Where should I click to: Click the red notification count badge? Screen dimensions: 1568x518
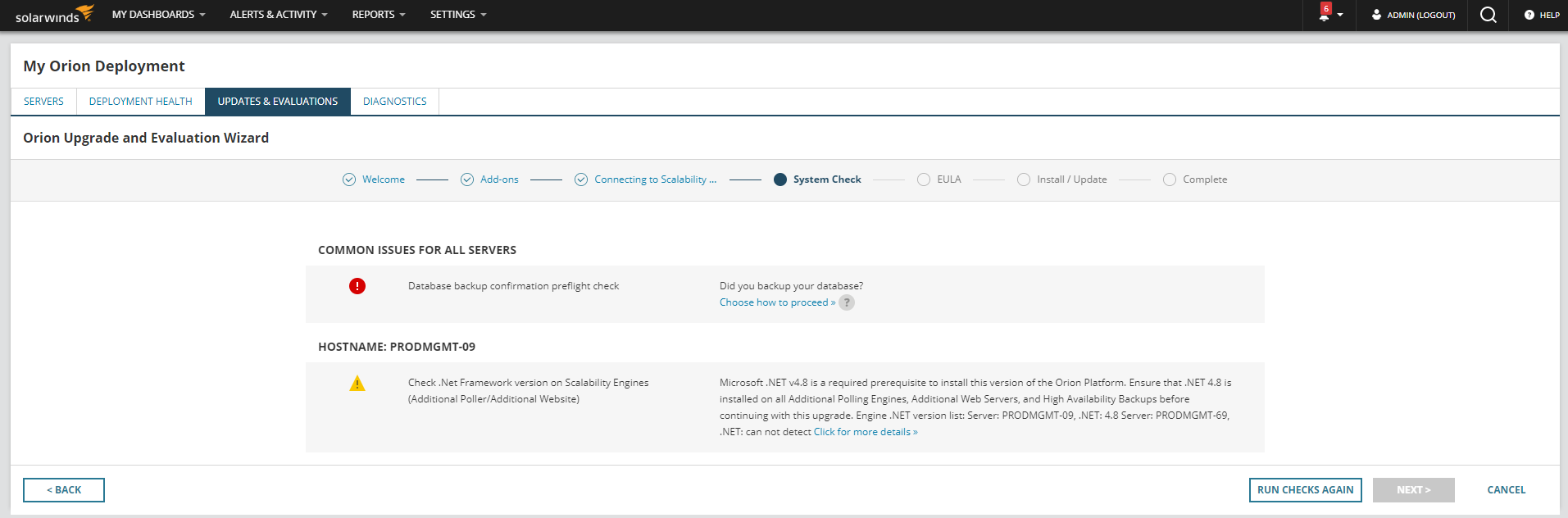[x=1325, y=8]
